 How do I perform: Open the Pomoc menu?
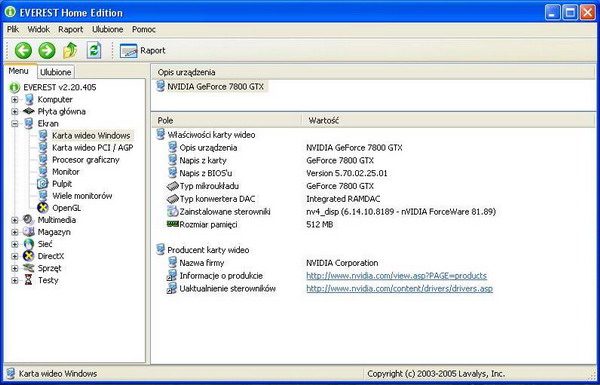click(x=144, y=29)
